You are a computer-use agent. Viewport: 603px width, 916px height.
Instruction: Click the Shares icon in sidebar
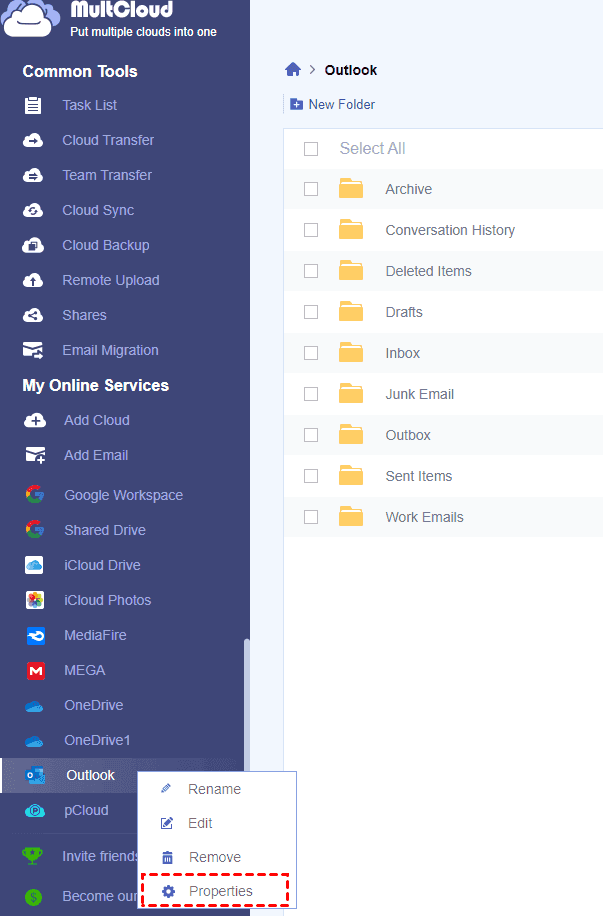[x=33, y=315]
